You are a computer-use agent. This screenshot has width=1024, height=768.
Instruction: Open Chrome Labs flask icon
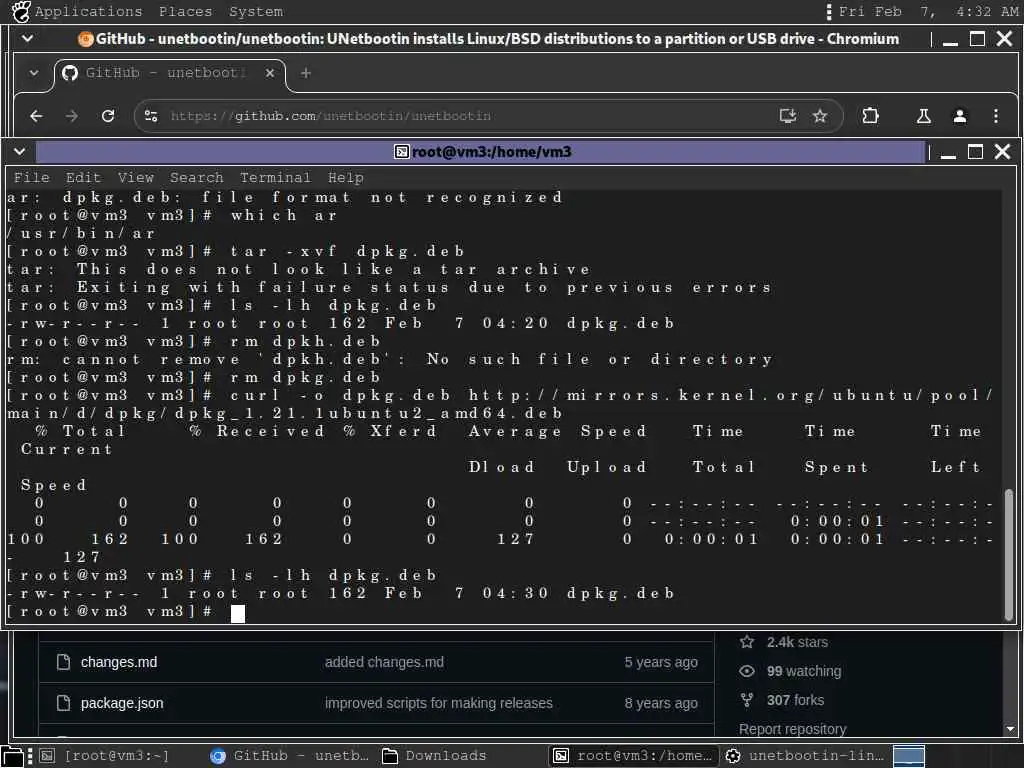click(x=923, y=116)
